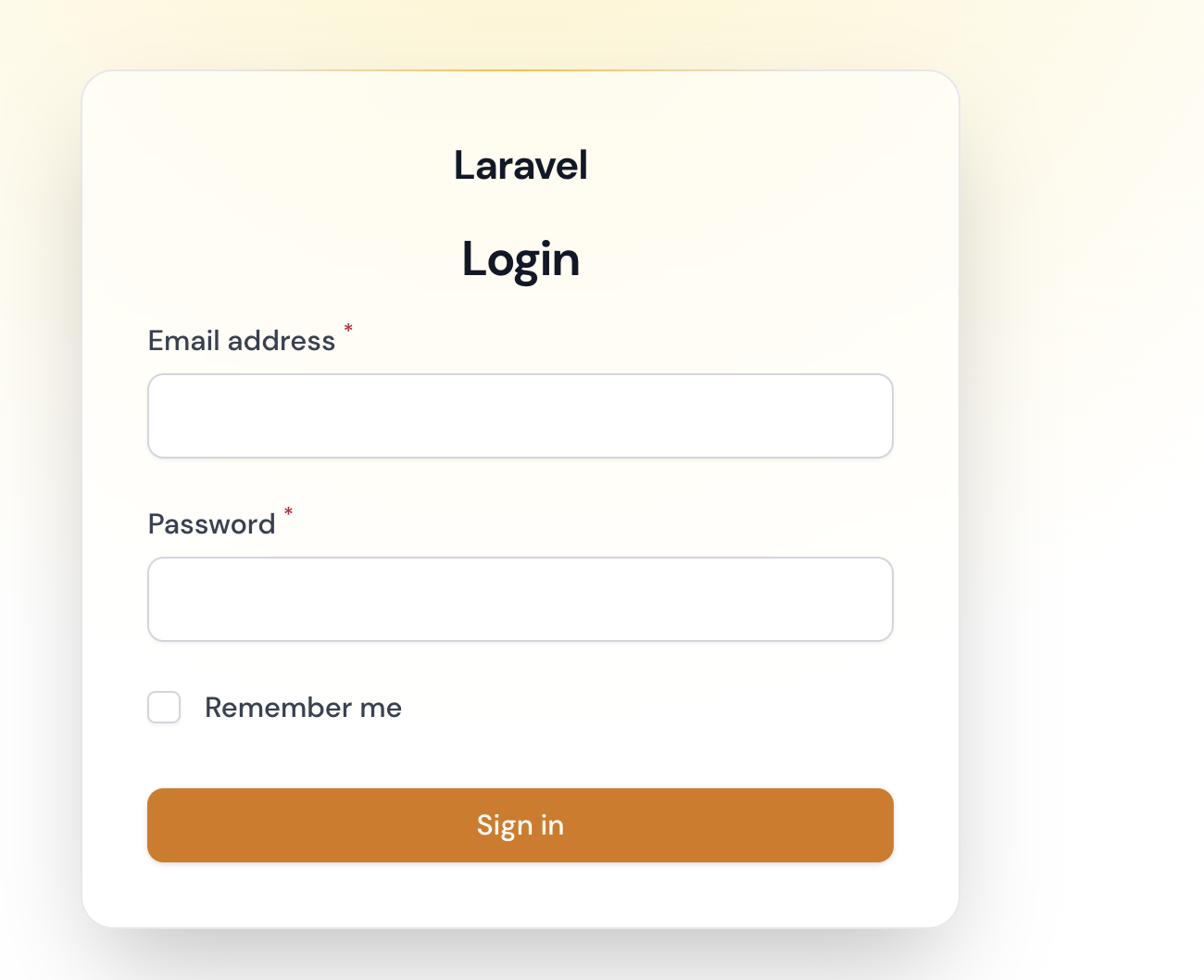This screenshot has height=980, width=1204.
Task: Click the Remember me label text
Action: pyautogui.click(x=303, y=707)
